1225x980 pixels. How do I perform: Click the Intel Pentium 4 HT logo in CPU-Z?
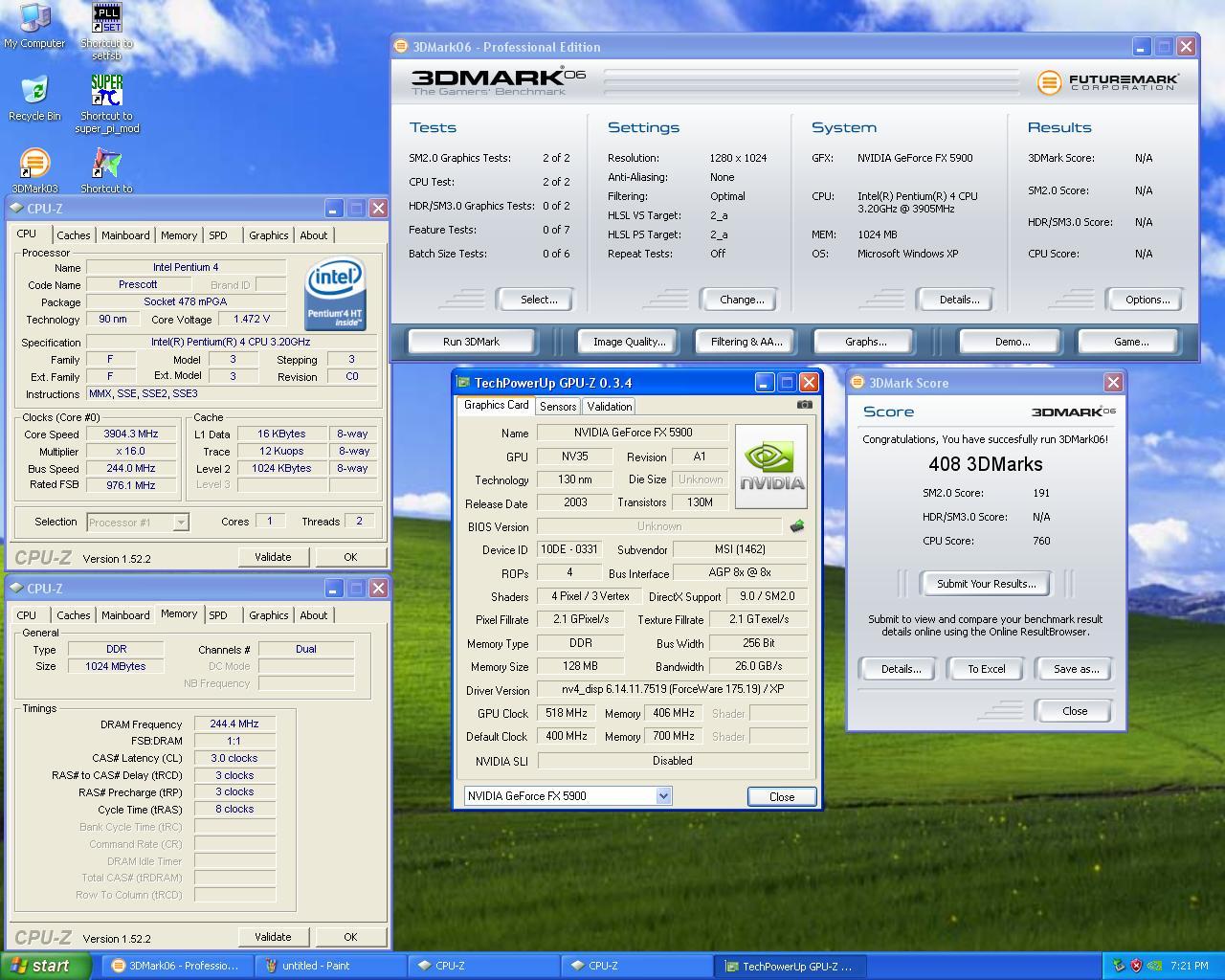tap(335, 295)
